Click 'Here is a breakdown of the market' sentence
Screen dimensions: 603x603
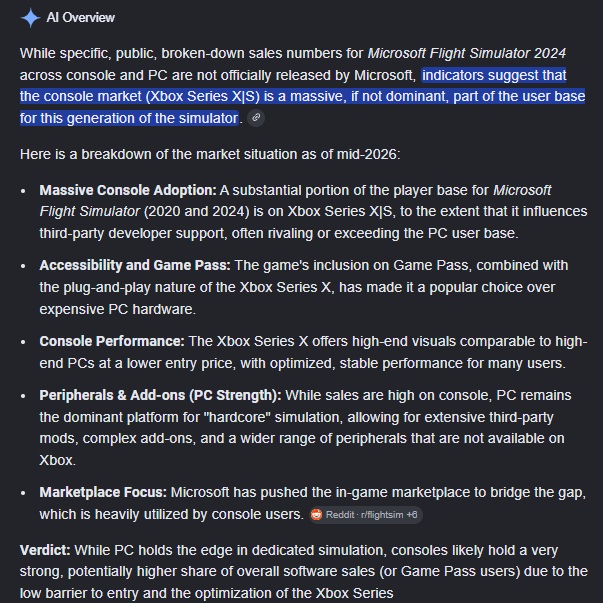click(210, 154)
